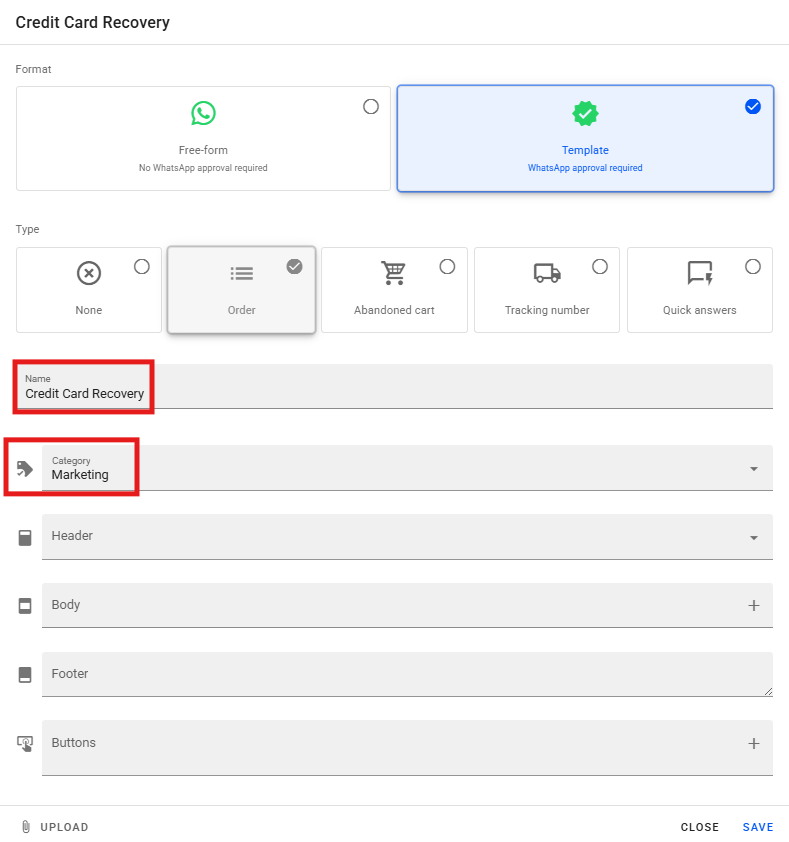Click the None circled X icon

click(89, 273)
